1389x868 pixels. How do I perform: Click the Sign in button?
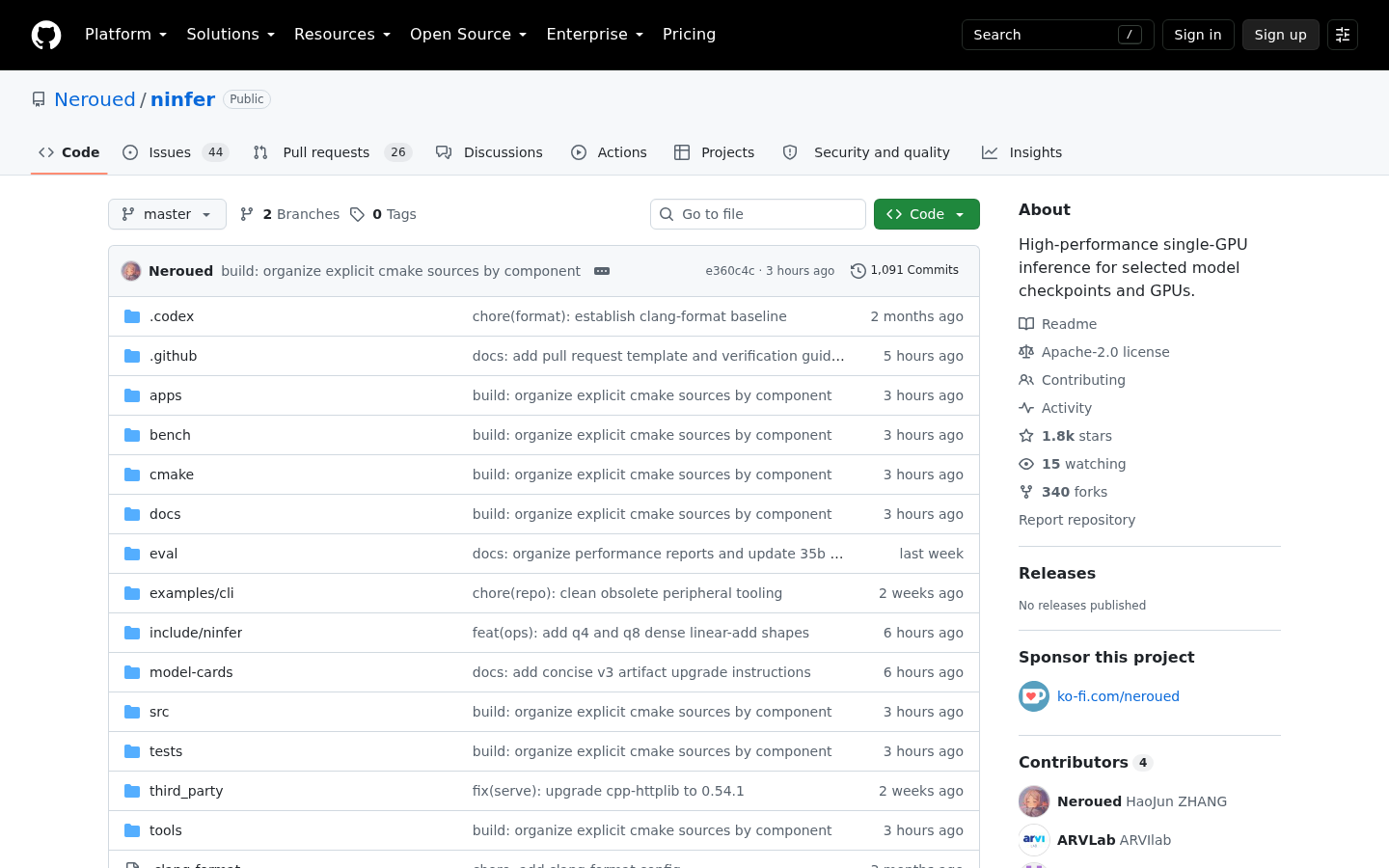[x=1198, y=35]
